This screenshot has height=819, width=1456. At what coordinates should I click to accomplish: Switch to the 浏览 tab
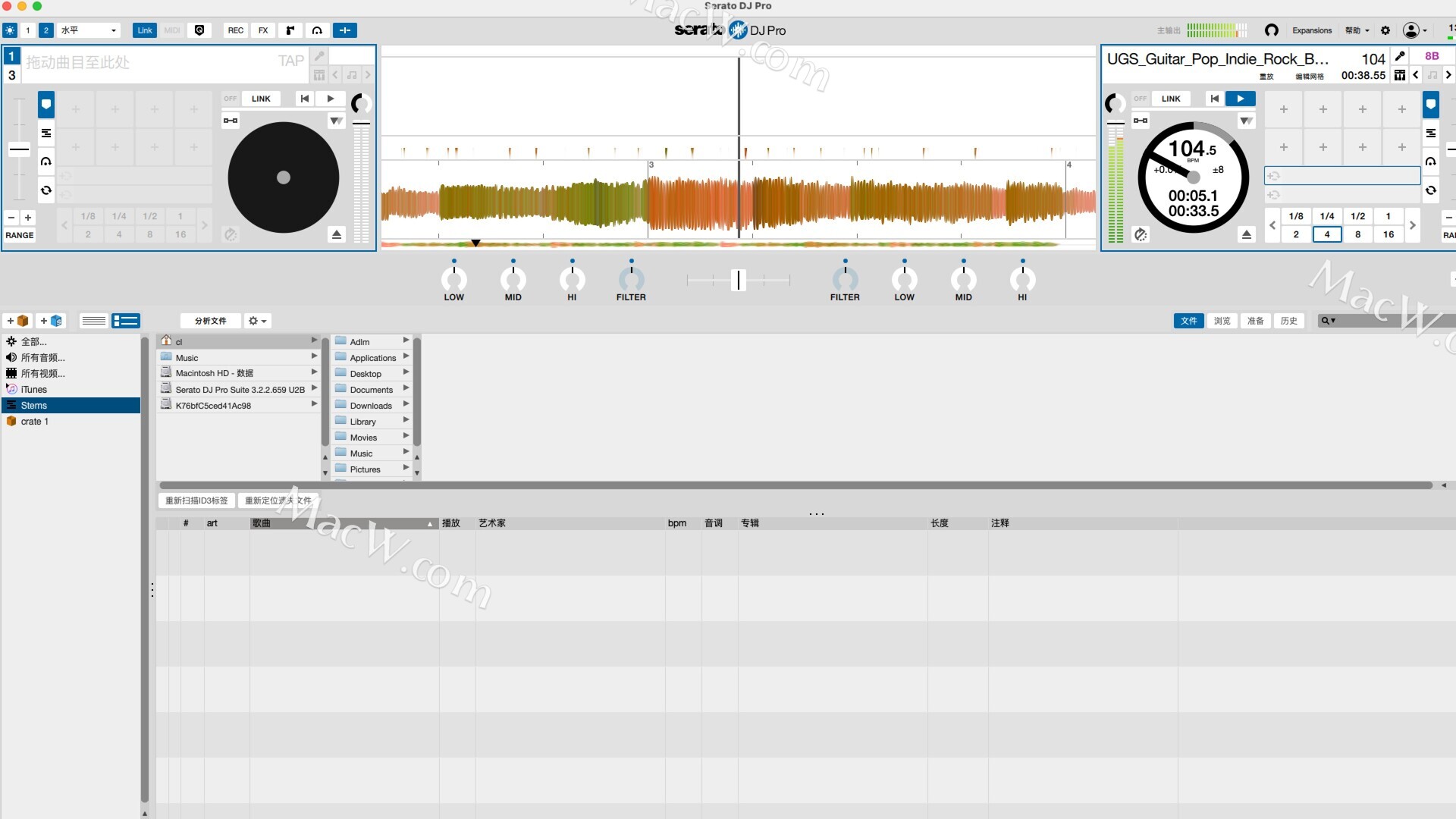pyautogui.click(x=1222, y=321)
